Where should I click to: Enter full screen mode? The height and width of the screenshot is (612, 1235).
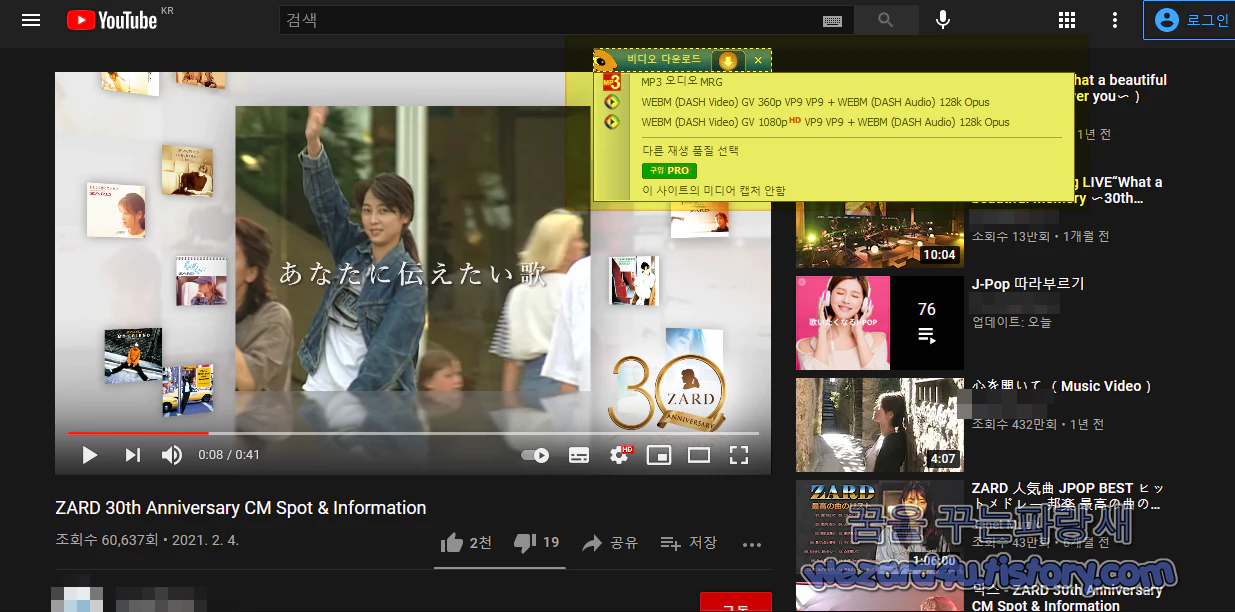pyautogui.click(x=739, y=455)
